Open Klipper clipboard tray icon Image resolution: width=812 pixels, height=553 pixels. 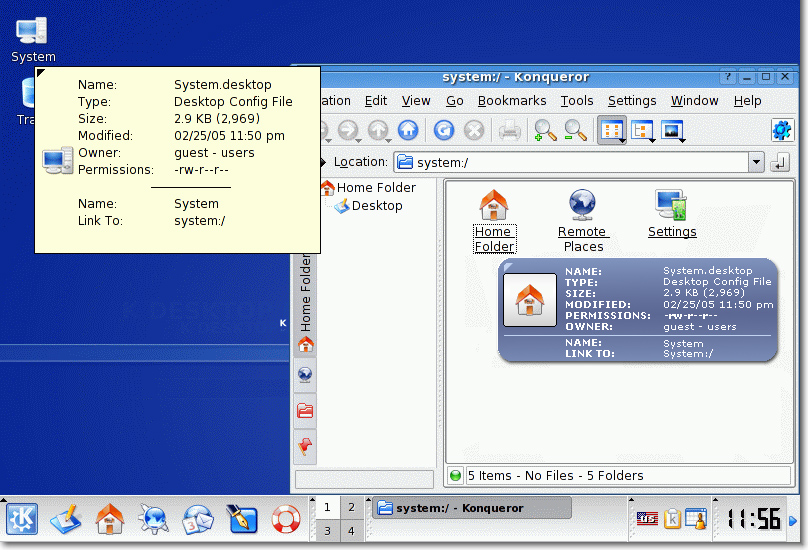(x=672, y=518)
